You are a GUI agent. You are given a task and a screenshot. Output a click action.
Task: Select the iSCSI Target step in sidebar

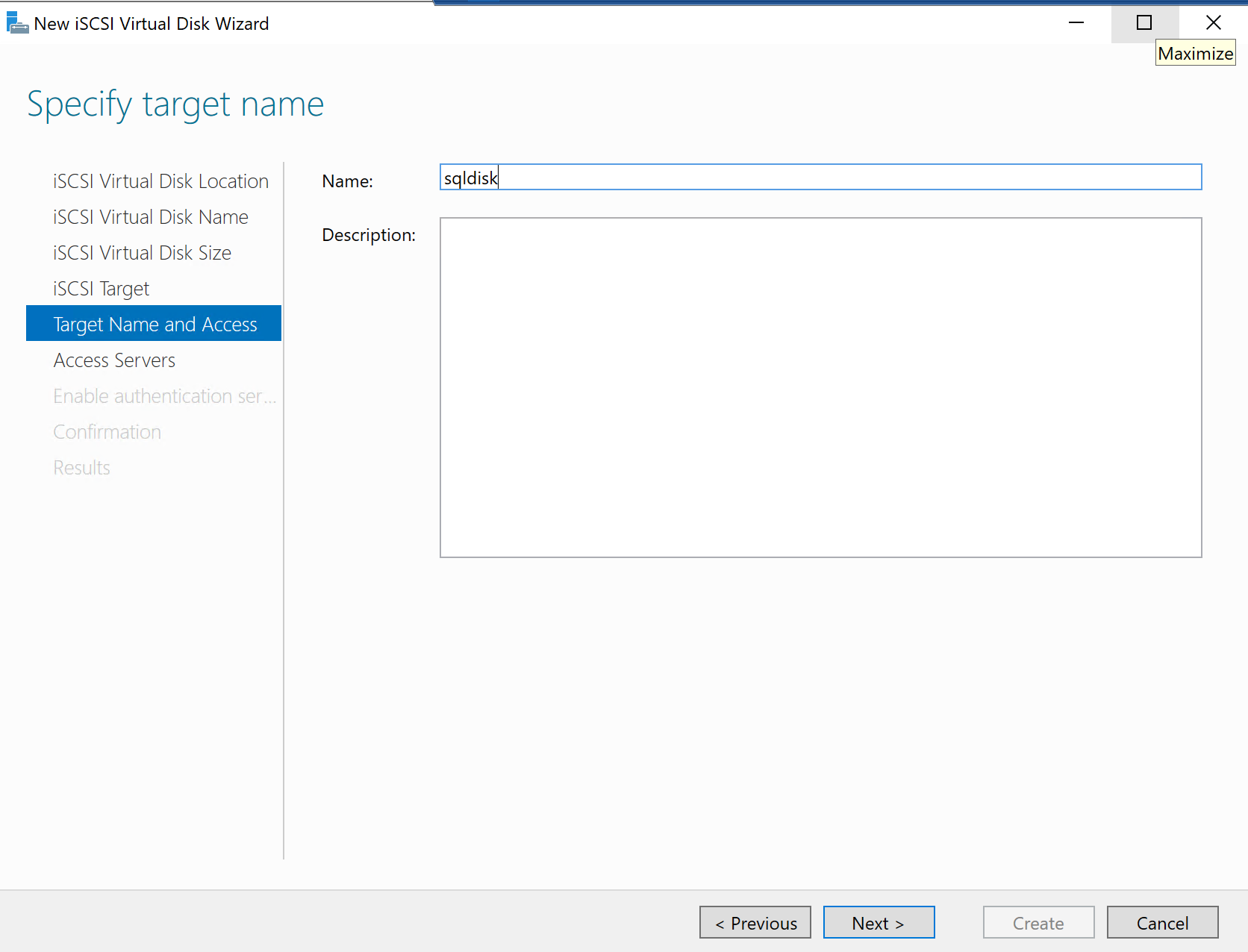click(101, 289)
